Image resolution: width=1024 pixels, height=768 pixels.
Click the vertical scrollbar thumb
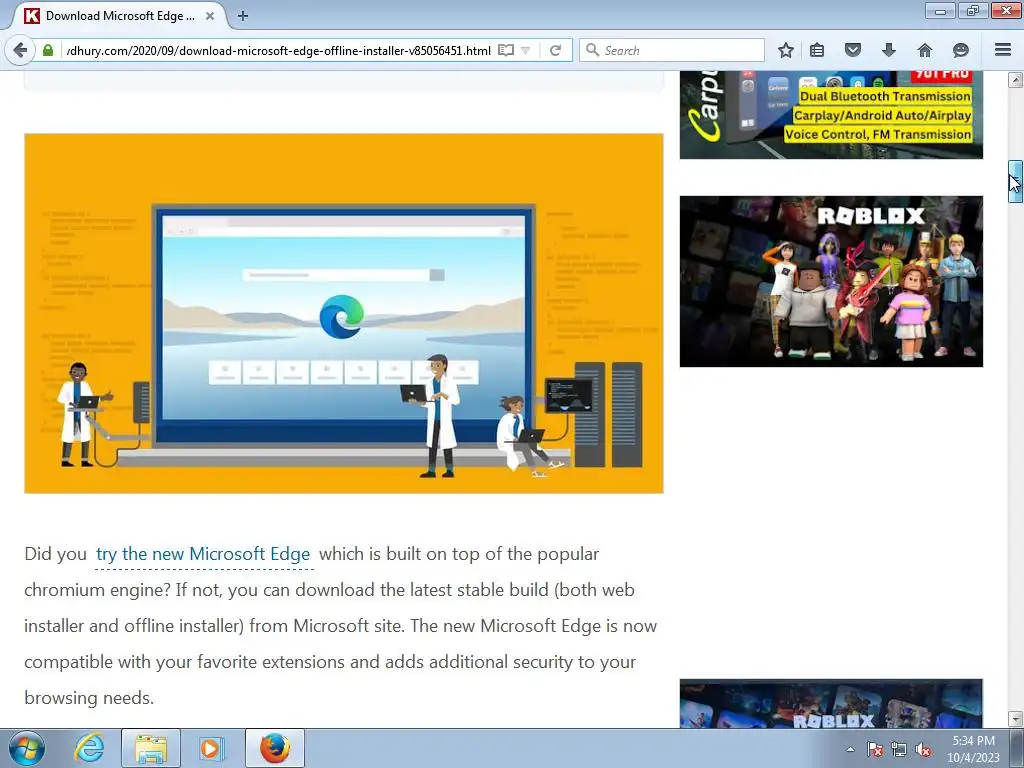(1015, 181)
